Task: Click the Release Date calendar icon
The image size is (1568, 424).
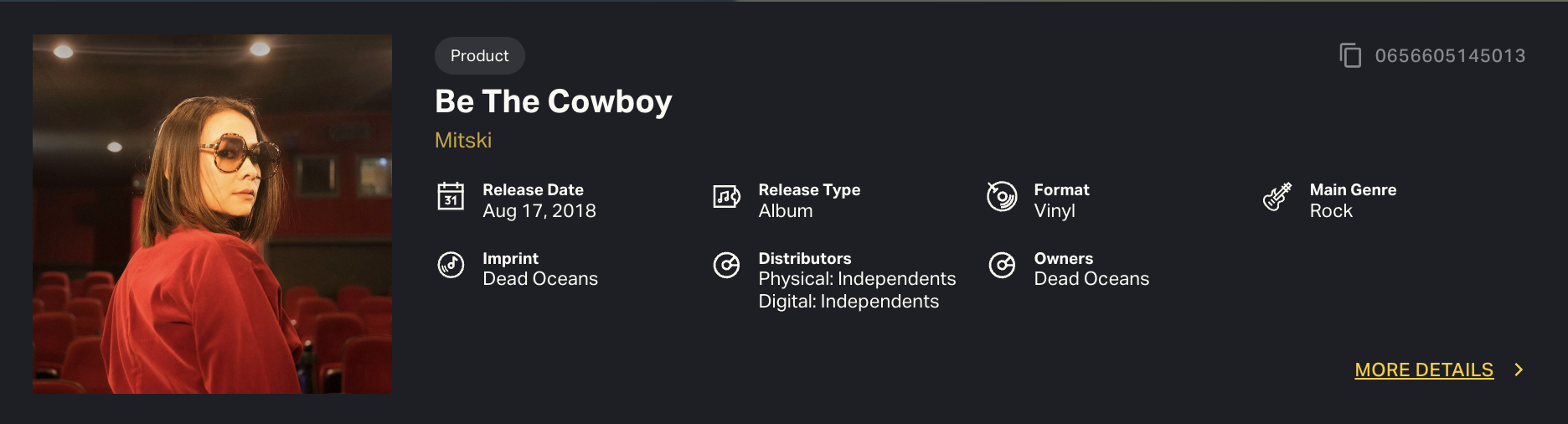Action: click(x=451, y=197)
